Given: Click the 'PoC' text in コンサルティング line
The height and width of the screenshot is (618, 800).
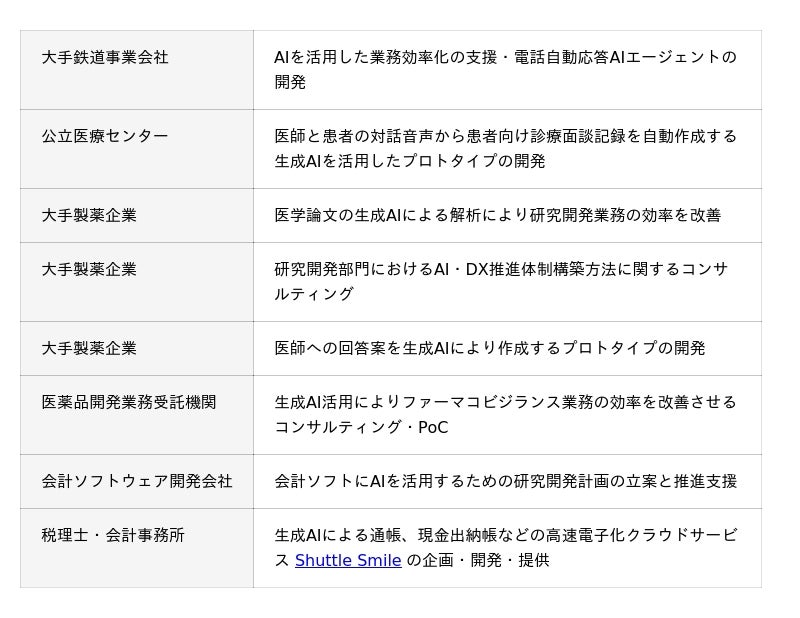Looking at the screenshot, I should (x=433, y=428).
